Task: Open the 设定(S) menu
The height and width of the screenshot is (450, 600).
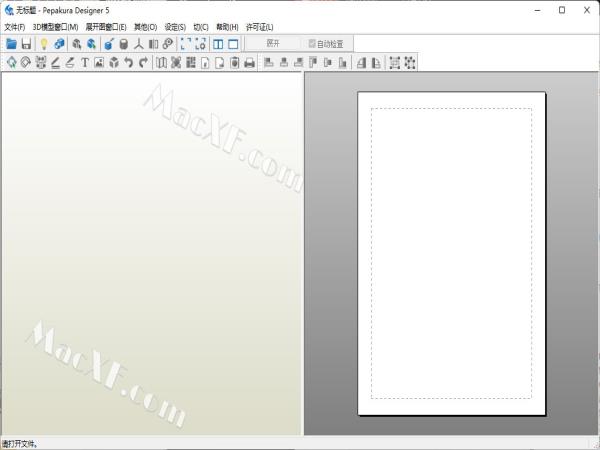Action: pos(175,27)
